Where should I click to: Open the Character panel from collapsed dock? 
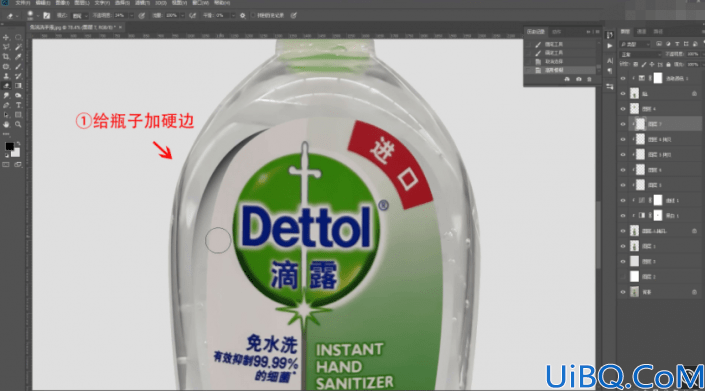click(x=610, y=60)
